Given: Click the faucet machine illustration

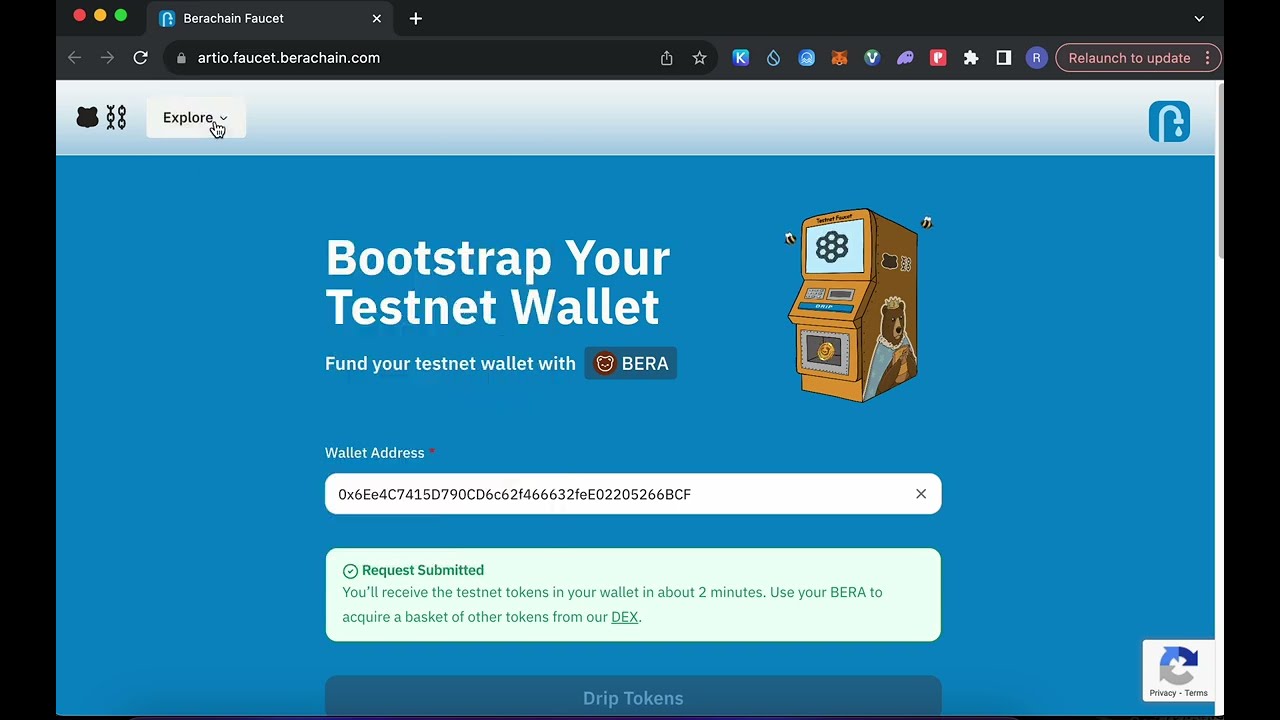Looking at the screenshot, I should click(x=858, y=305).
